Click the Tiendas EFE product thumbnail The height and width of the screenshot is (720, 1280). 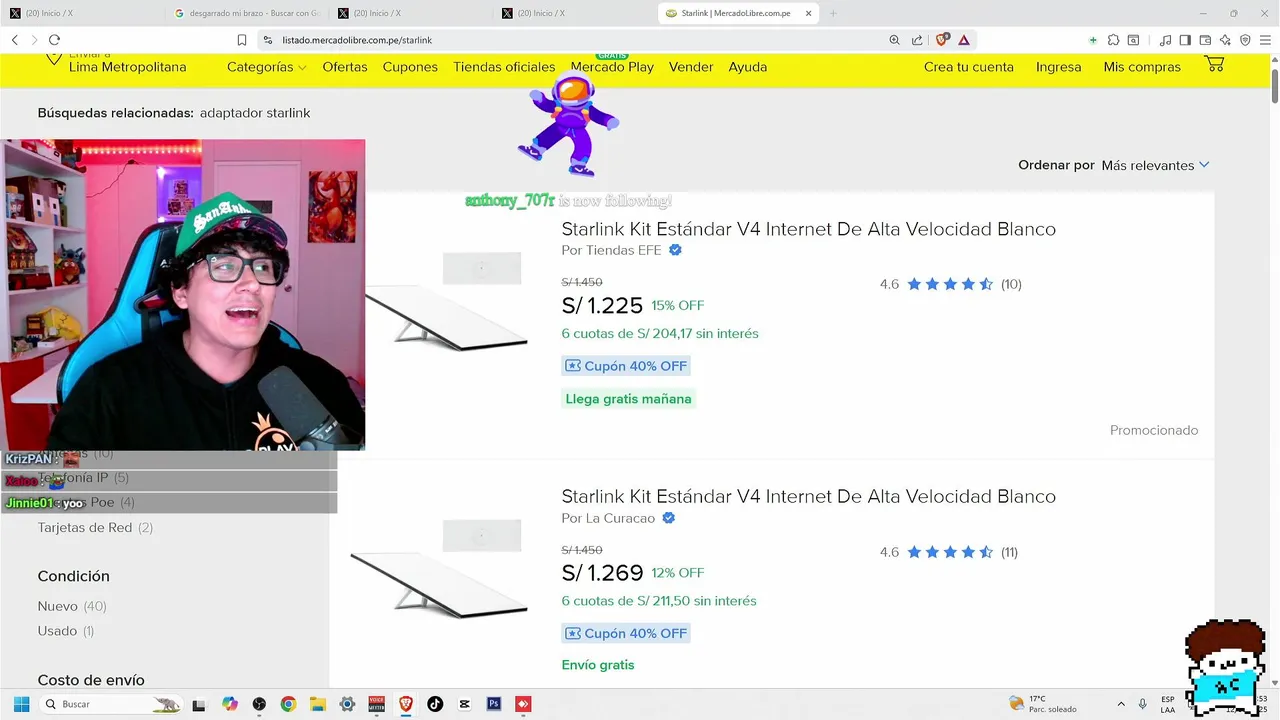coord(447,300)
